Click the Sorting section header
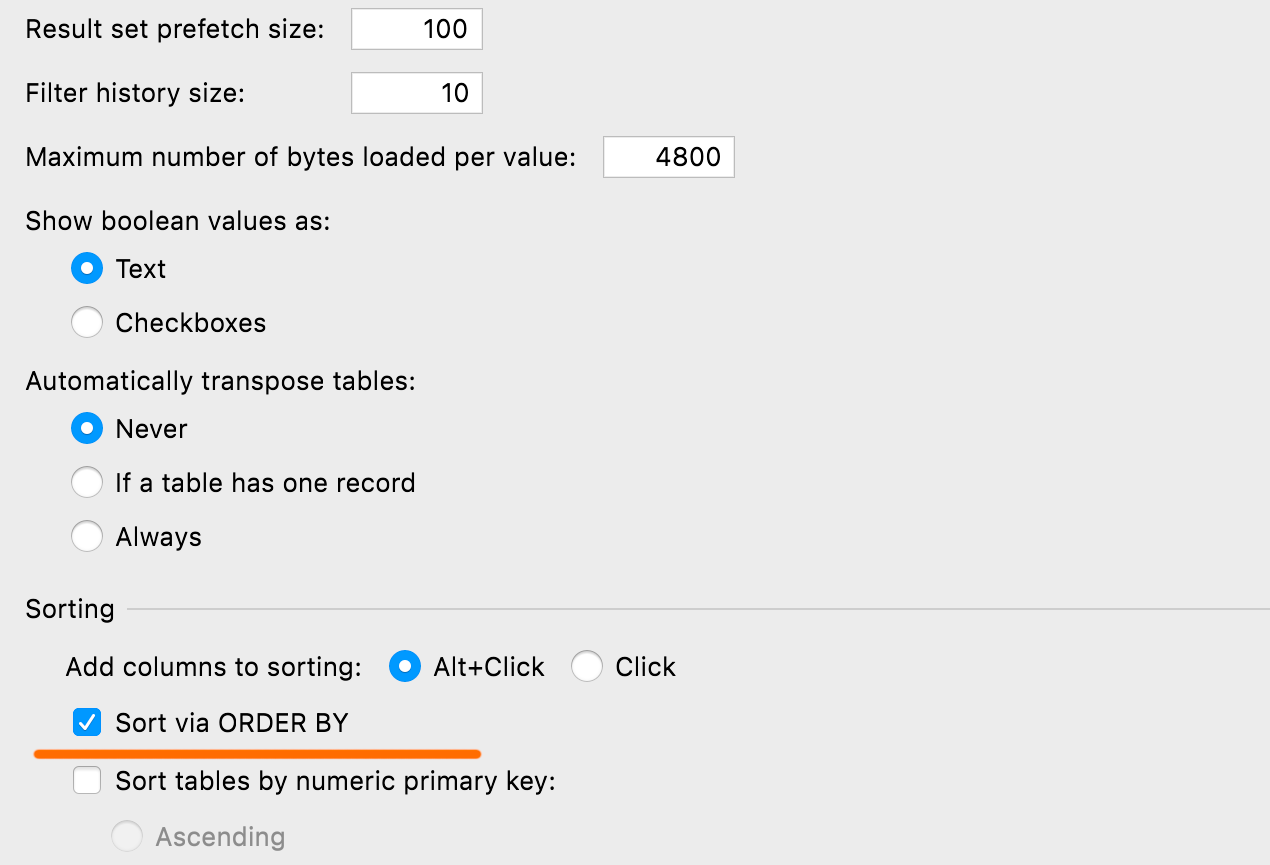Screen dimensions: 1270x865 tap(70, 609)
